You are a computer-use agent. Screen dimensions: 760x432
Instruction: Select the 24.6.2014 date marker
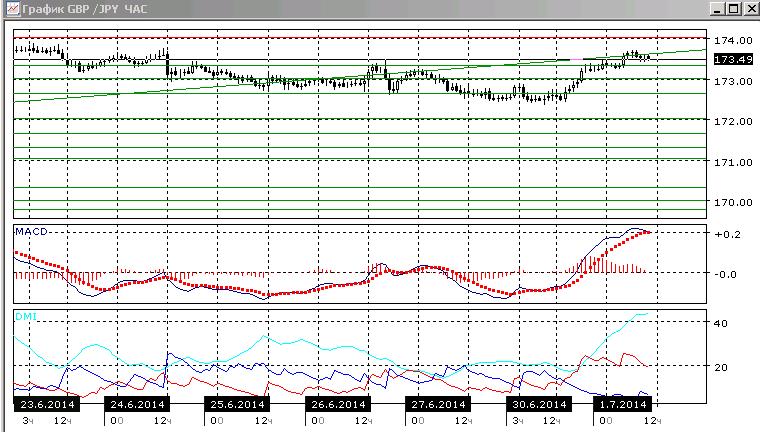point(137,404)
